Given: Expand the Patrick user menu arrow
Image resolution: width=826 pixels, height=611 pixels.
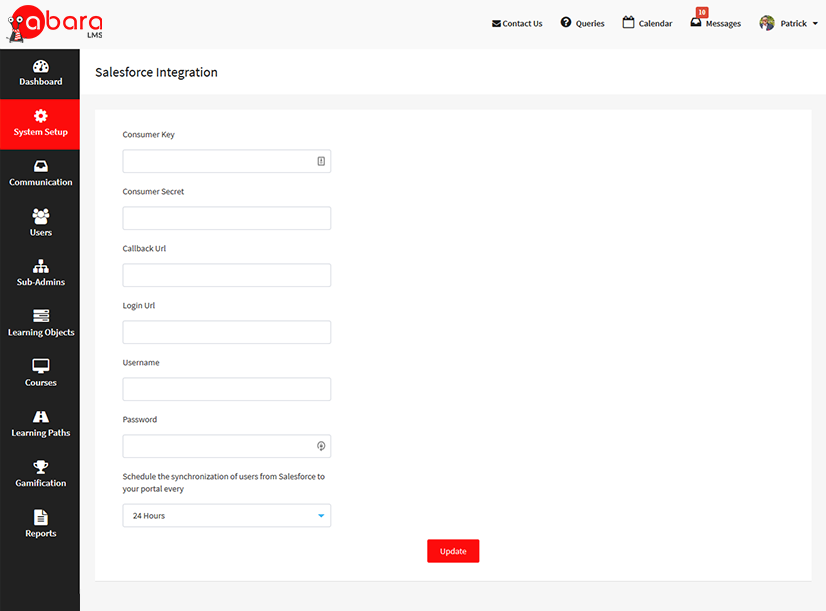Looking at the screenshot, I should coord(815,24).
